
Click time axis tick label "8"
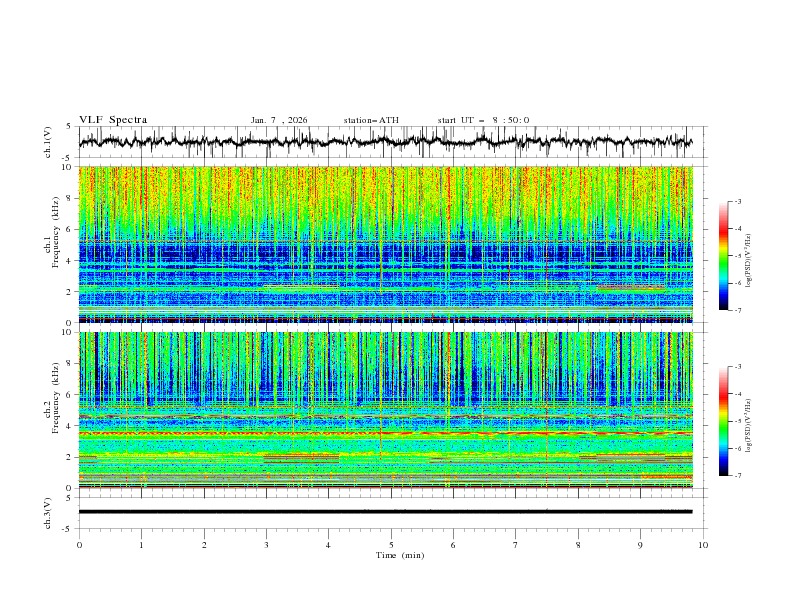578,545
